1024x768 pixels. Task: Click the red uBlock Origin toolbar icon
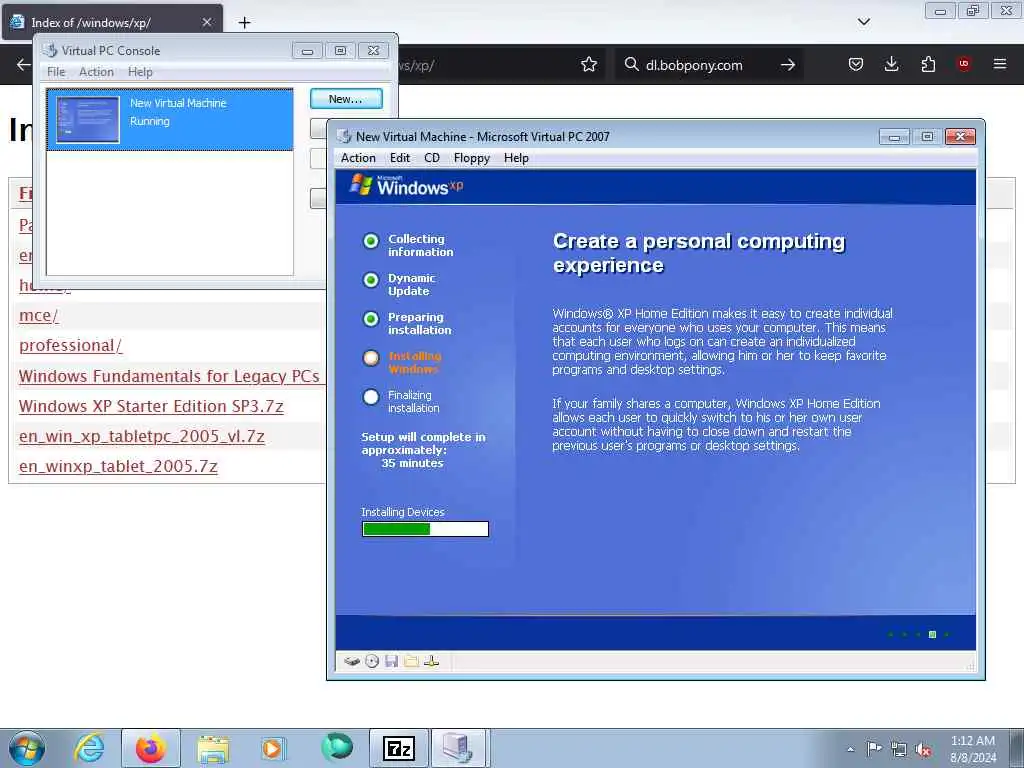963,63
